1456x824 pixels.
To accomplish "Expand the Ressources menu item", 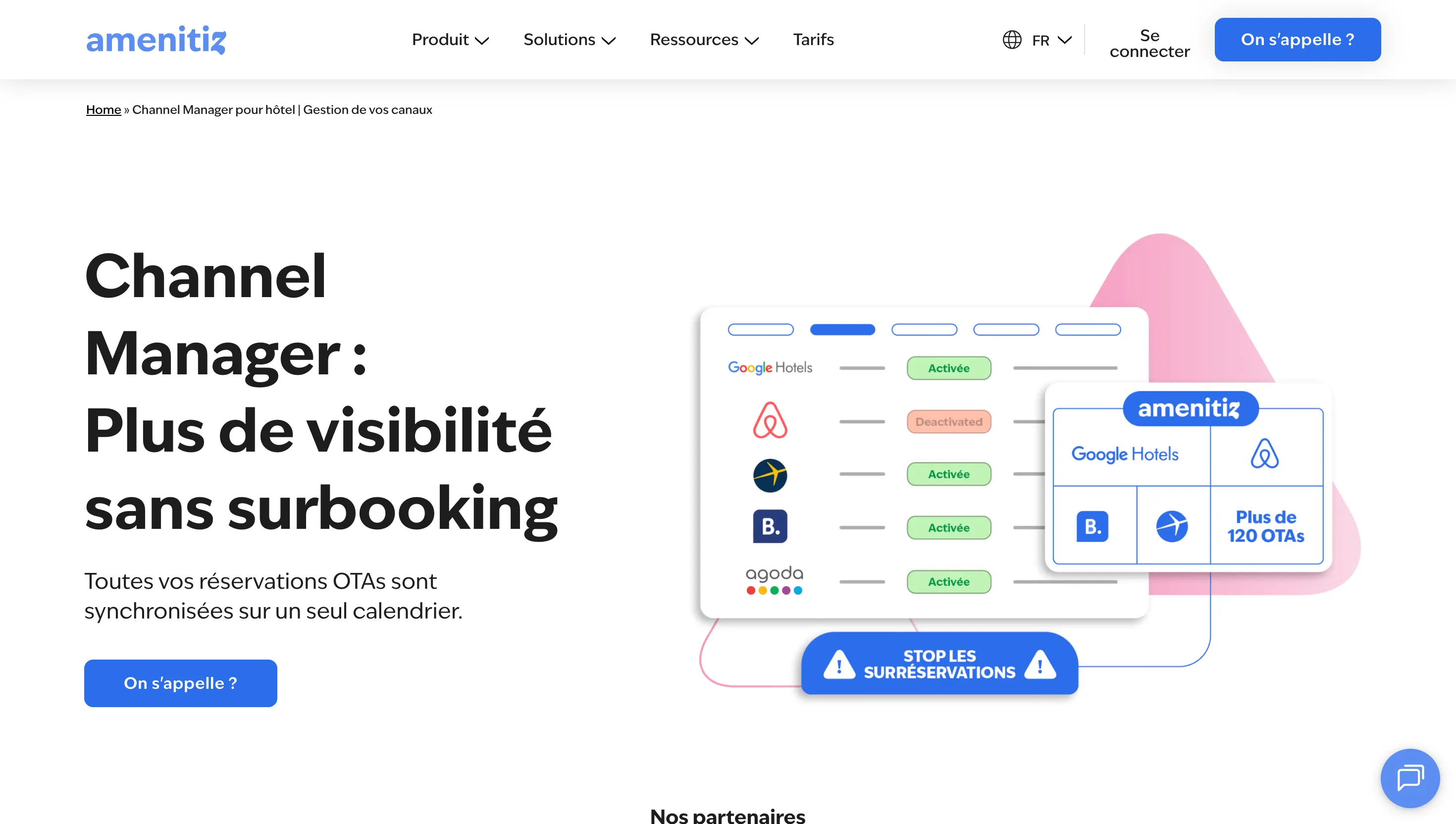I will (703, 40).
